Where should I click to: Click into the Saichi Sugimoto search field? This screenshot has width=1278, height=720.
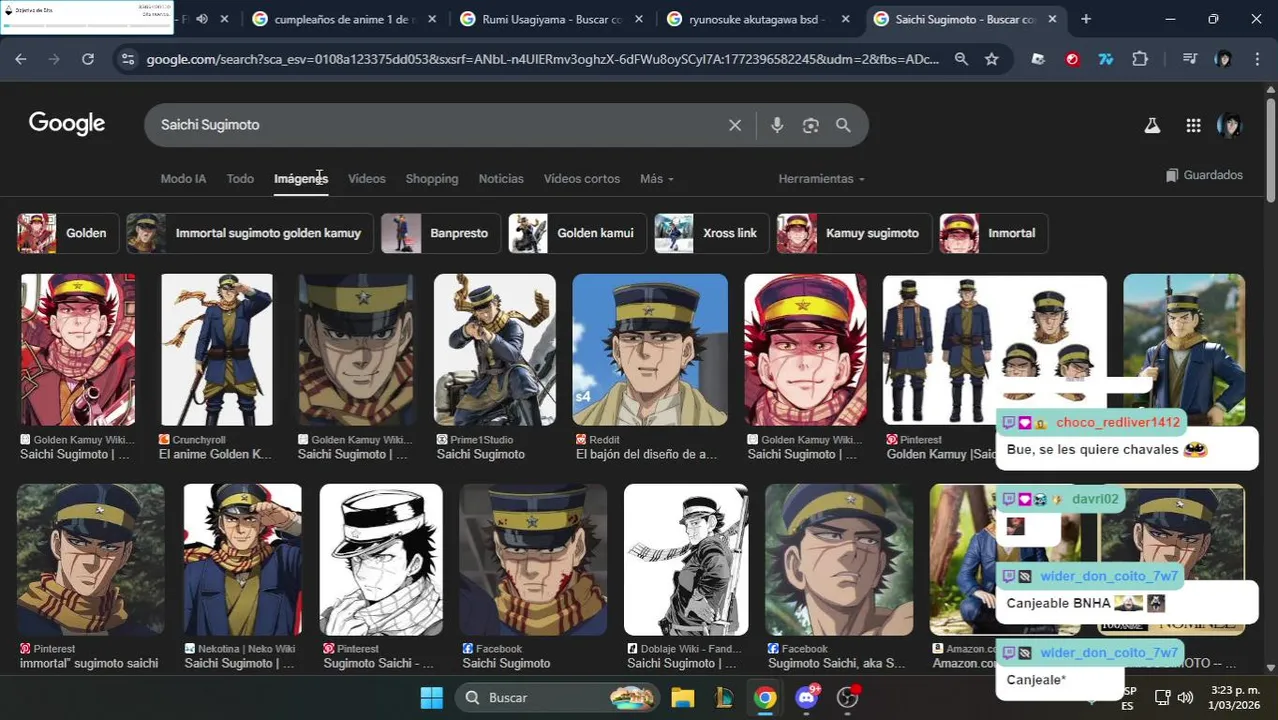[435, 125]
